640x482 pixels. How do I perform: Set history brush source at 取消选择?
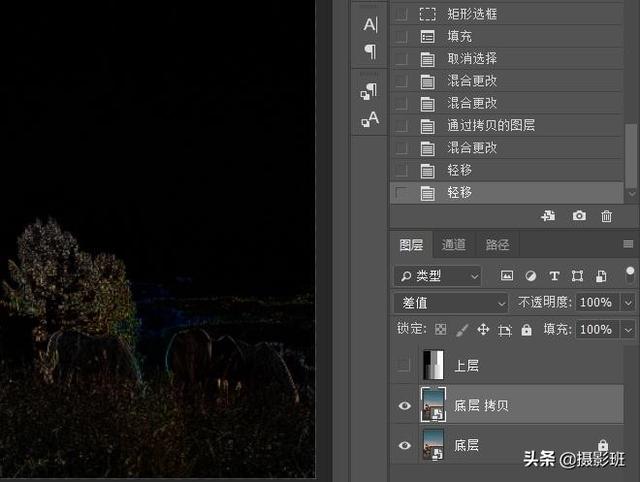pyautogui.click(x=402, y=59)
